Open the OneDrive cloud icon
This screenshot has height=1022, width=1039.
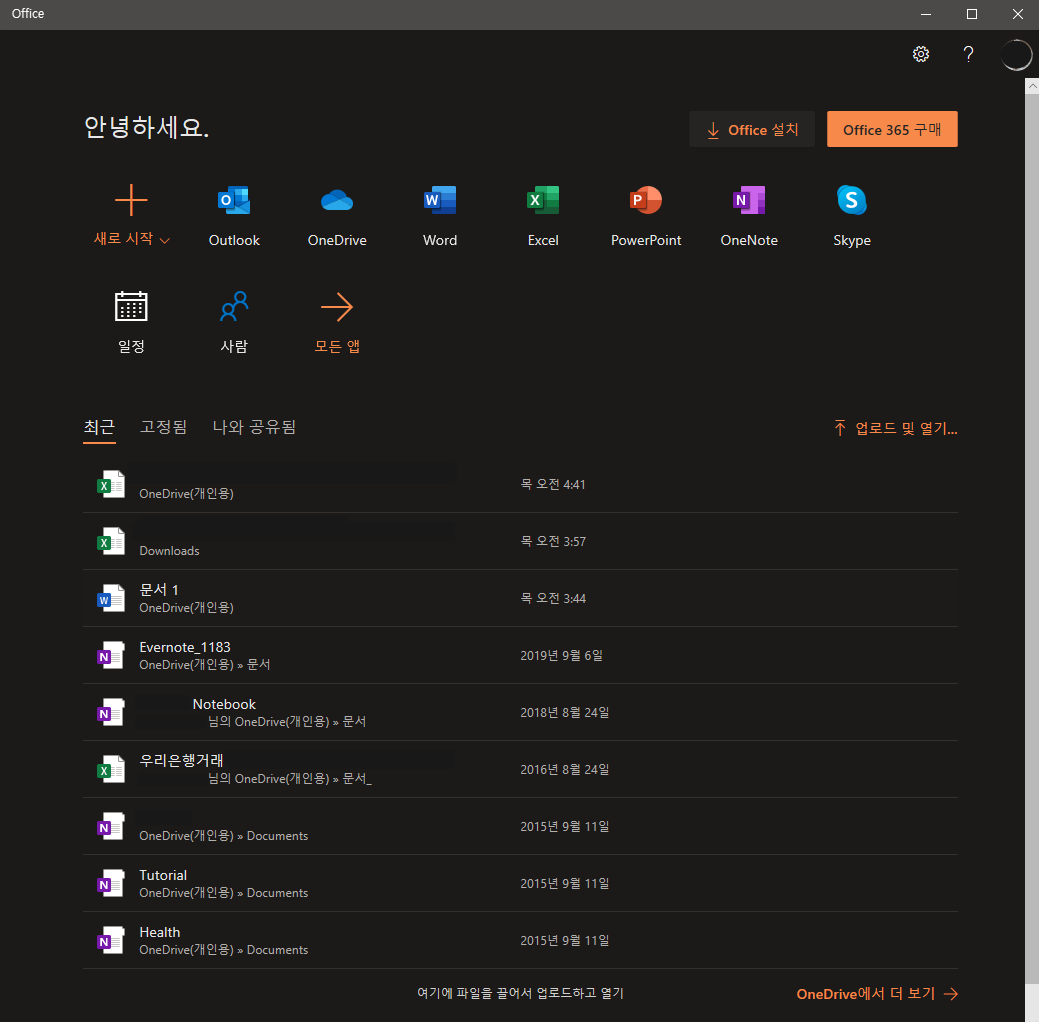pos(337,200)
